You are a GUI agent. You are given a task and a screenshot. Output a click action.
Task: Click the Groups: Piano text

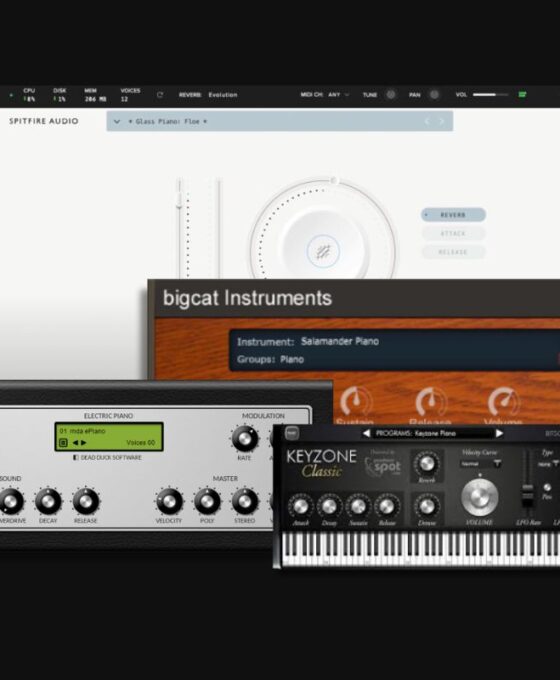[x=270, y=359]
